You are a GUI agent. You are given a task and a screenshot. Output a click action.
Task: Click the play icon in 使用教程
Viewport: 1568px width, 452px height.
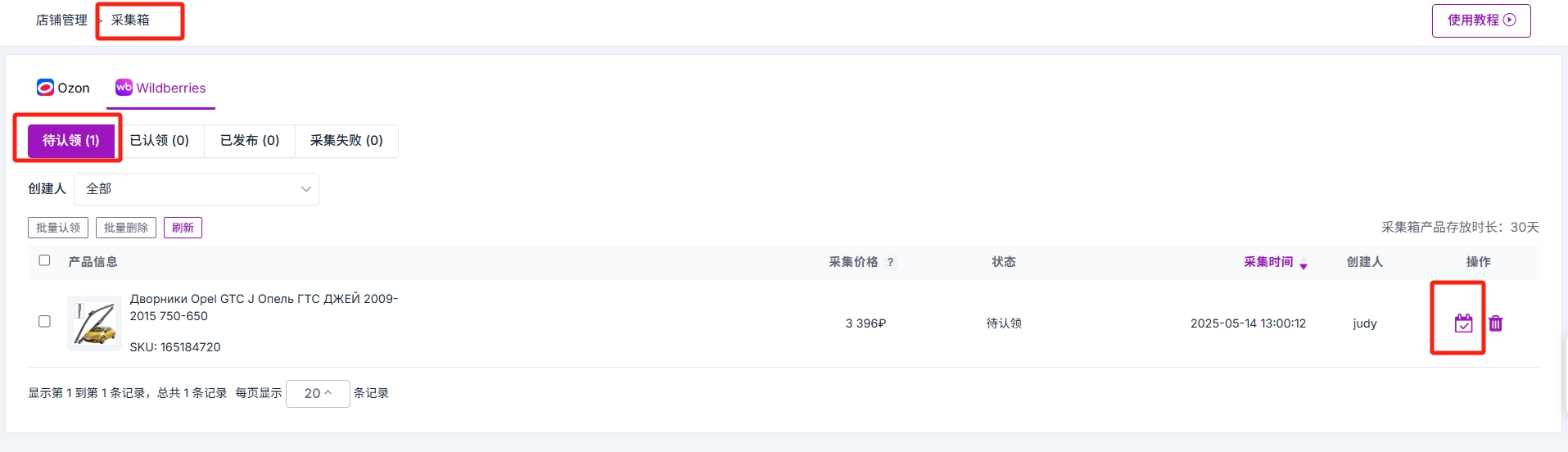point(1510,20)
